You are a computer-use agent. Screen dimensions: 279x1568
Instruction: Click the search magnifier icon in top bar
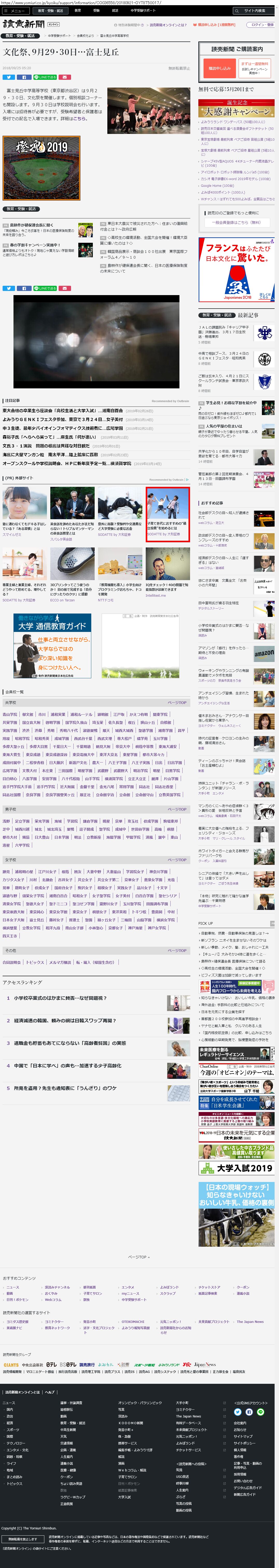(x=237, y=10)
